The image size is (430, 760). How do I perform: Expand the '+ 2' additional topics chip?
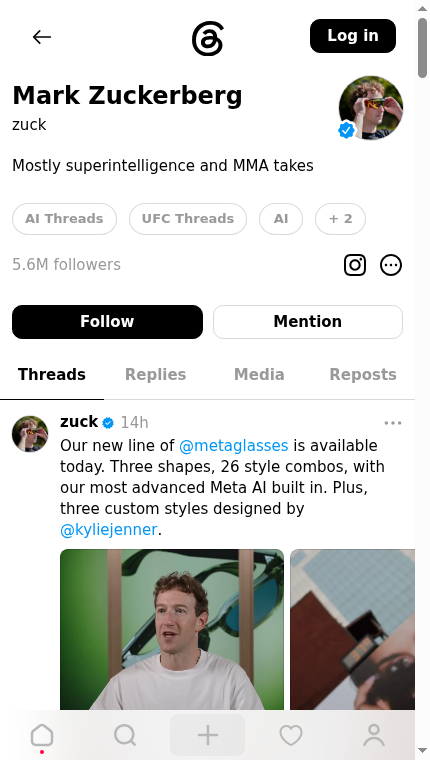(x=340, y=219)
